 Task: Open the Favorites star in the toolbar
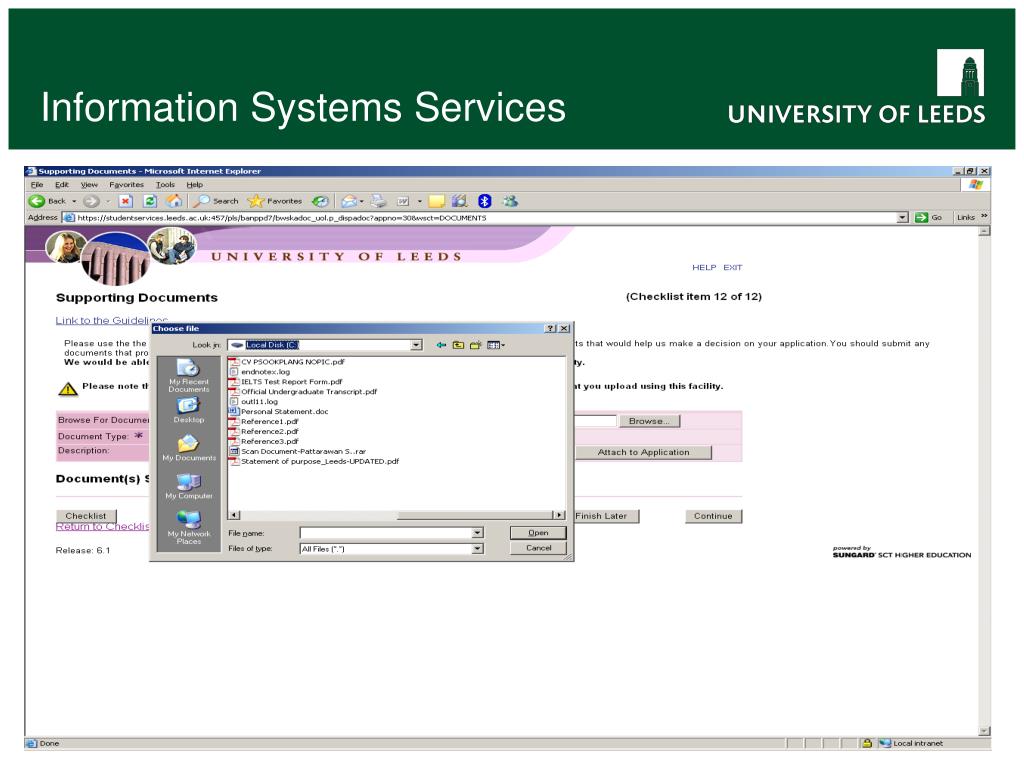point(275,201)
